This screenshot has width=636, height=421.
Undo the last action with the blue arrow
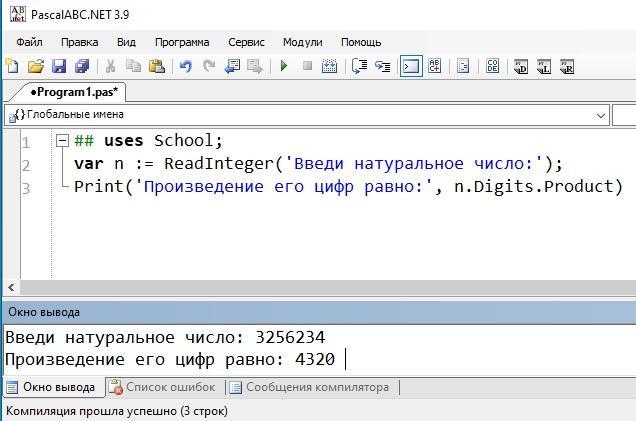pos(185,66)
